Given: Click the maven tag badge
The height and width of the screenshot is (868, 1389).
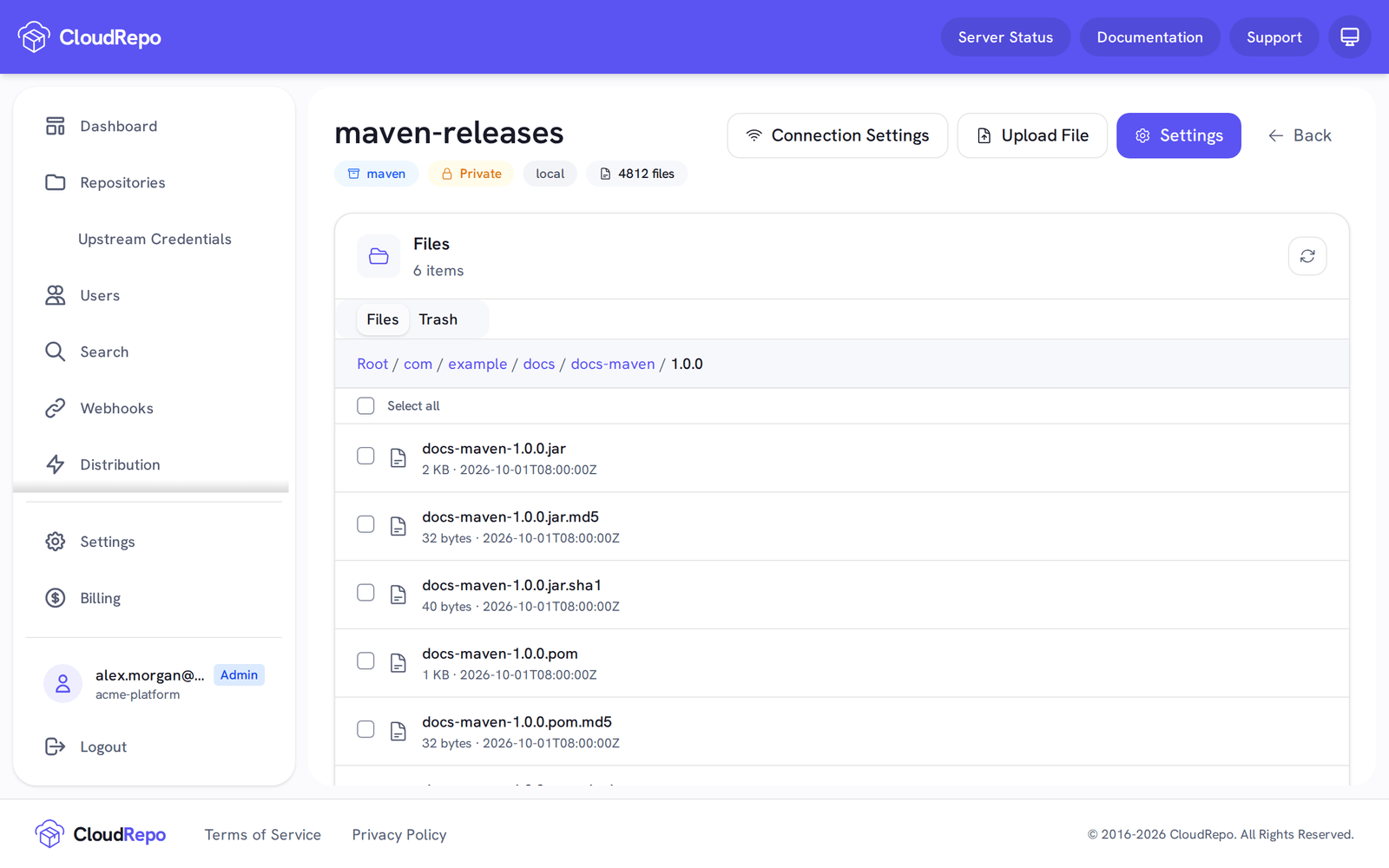Looking at the screenshot, I should pos(377,174).
